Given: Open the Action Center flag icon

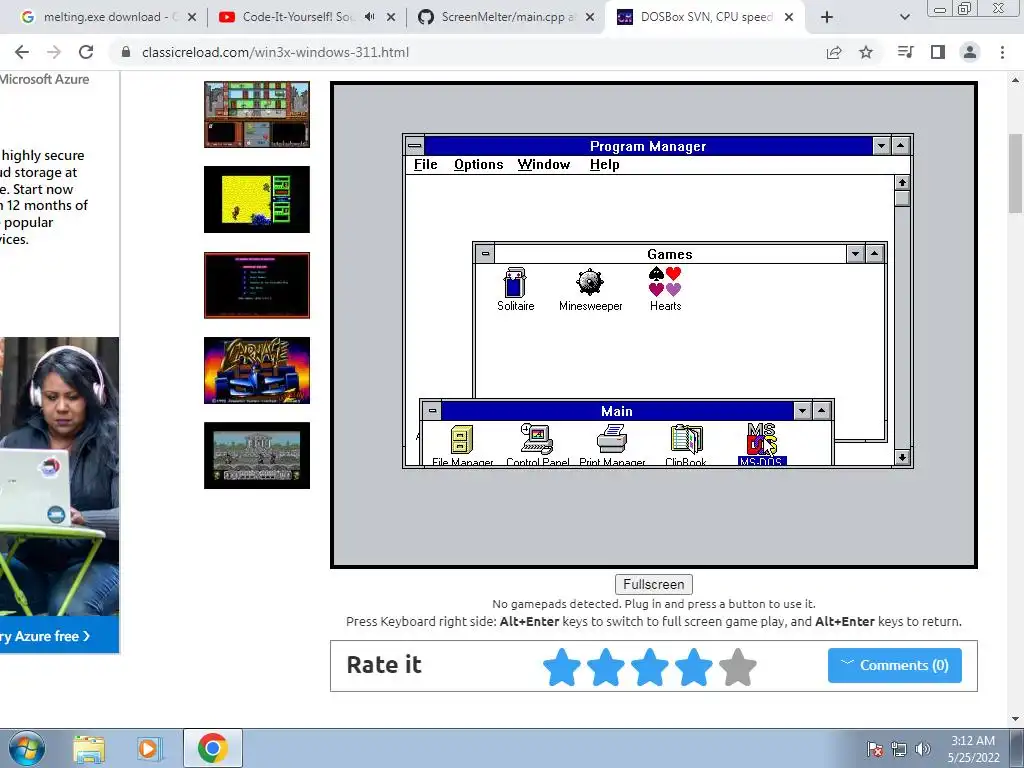Looking at the screenshot, I should coord(875,749).
